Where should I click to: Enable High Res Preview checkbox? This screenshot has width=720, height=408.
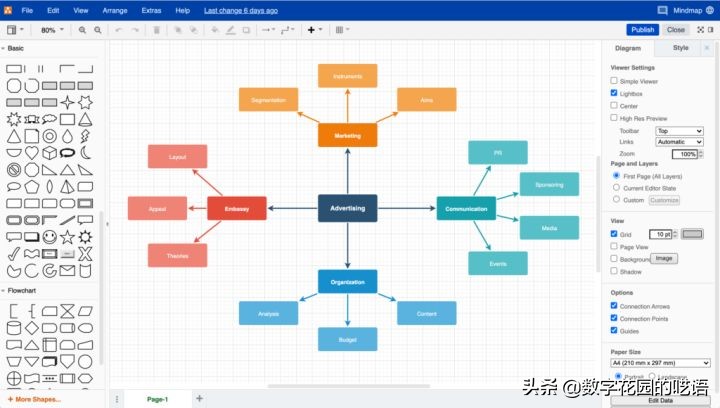click(614, 118)
